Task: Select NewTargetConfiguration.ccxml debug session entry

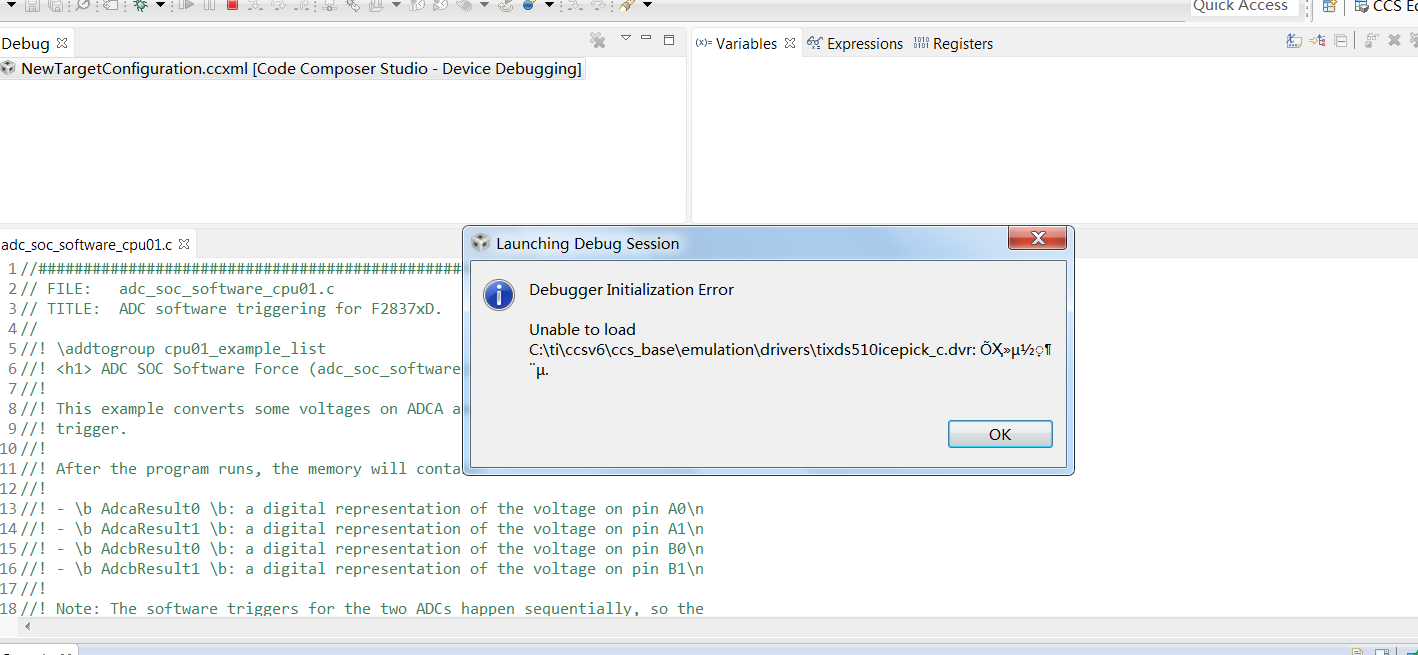Action: click(291, 69)
